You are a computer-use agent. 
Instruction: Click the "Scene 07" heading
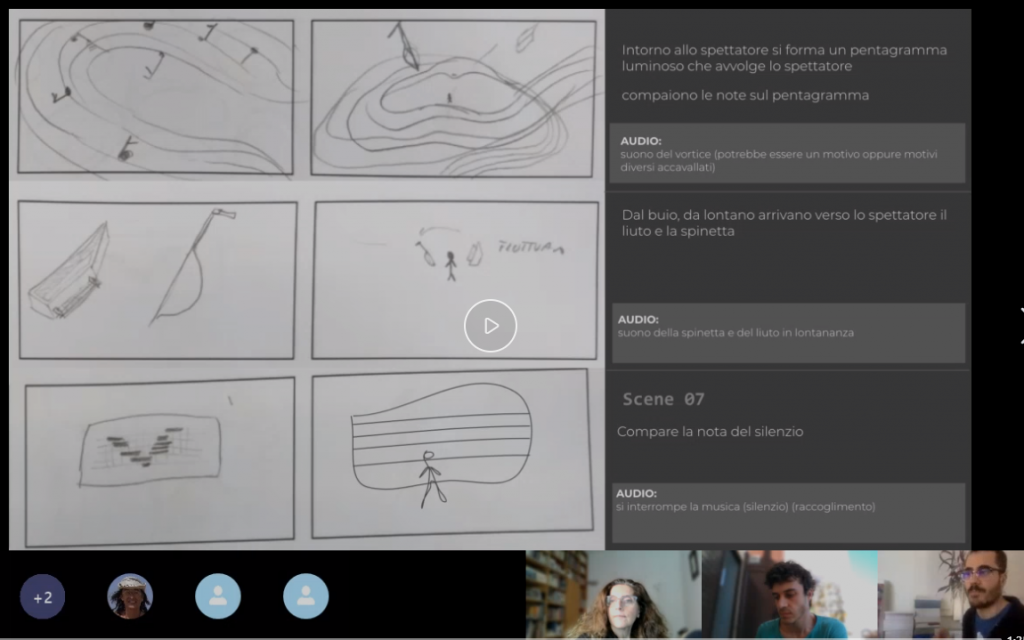click(663, 399)
